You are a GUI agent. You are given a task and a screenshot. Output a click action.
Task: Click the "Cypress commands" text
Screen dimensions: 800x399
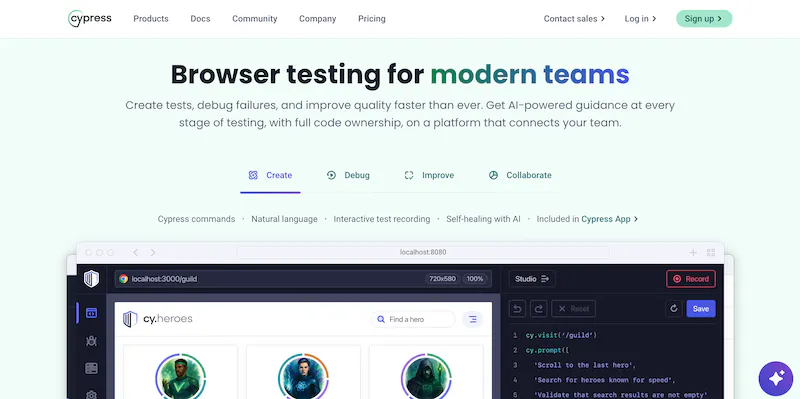pyautogui.click(x=196, y=219)
